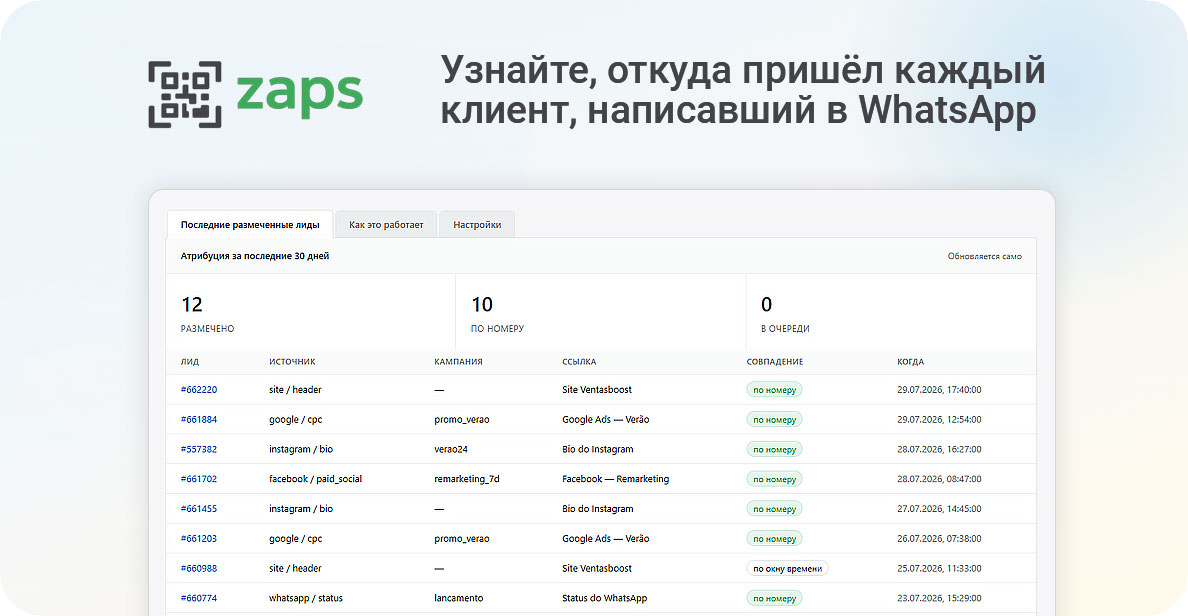Click the date 25.07.2026, 11:33:00
This screenshot has width=1188, height=616.
click(939, 568)
